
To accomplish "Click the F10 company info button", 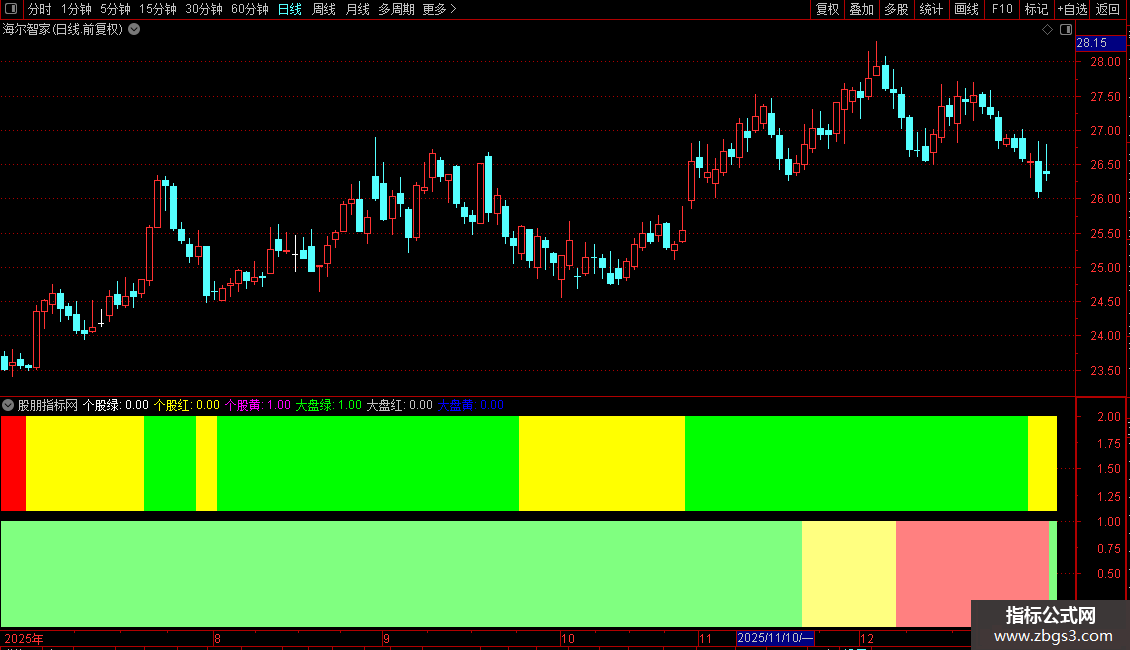I will [x=1002, y=9].
